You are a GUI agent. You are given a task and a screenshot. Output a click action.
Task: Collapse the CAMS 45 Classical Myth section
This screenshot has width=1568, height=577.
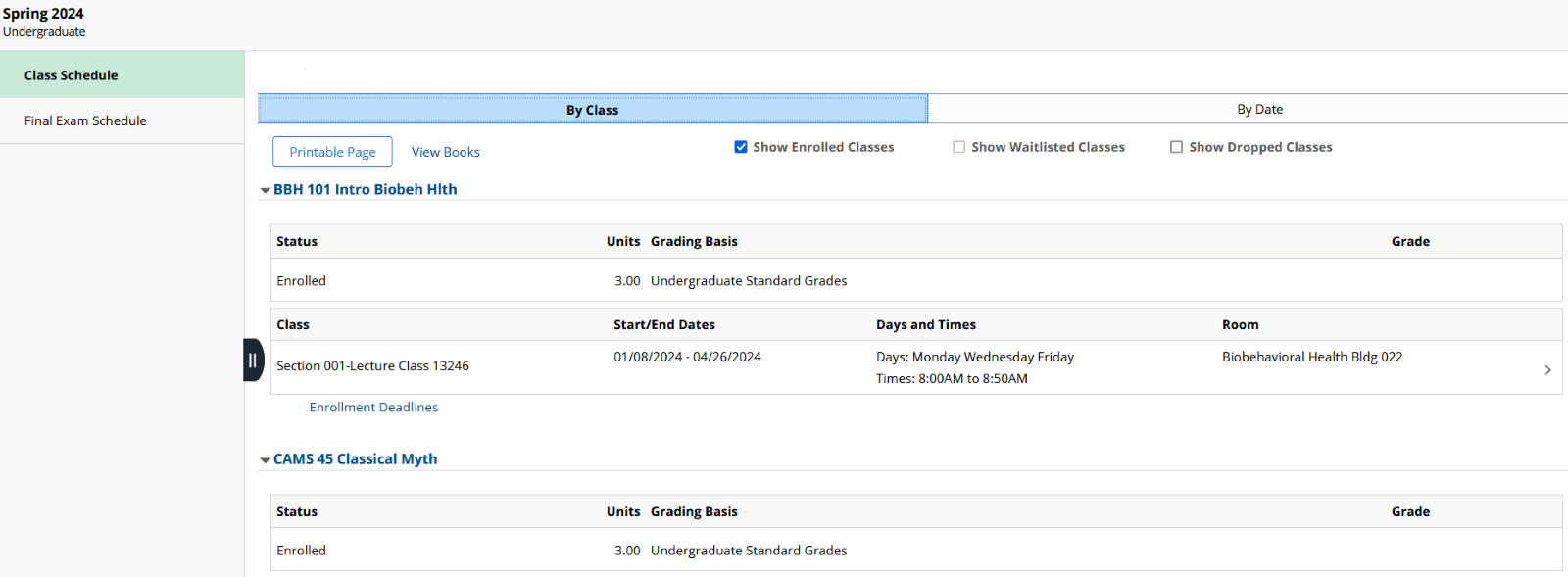click(x=266, y=459)
